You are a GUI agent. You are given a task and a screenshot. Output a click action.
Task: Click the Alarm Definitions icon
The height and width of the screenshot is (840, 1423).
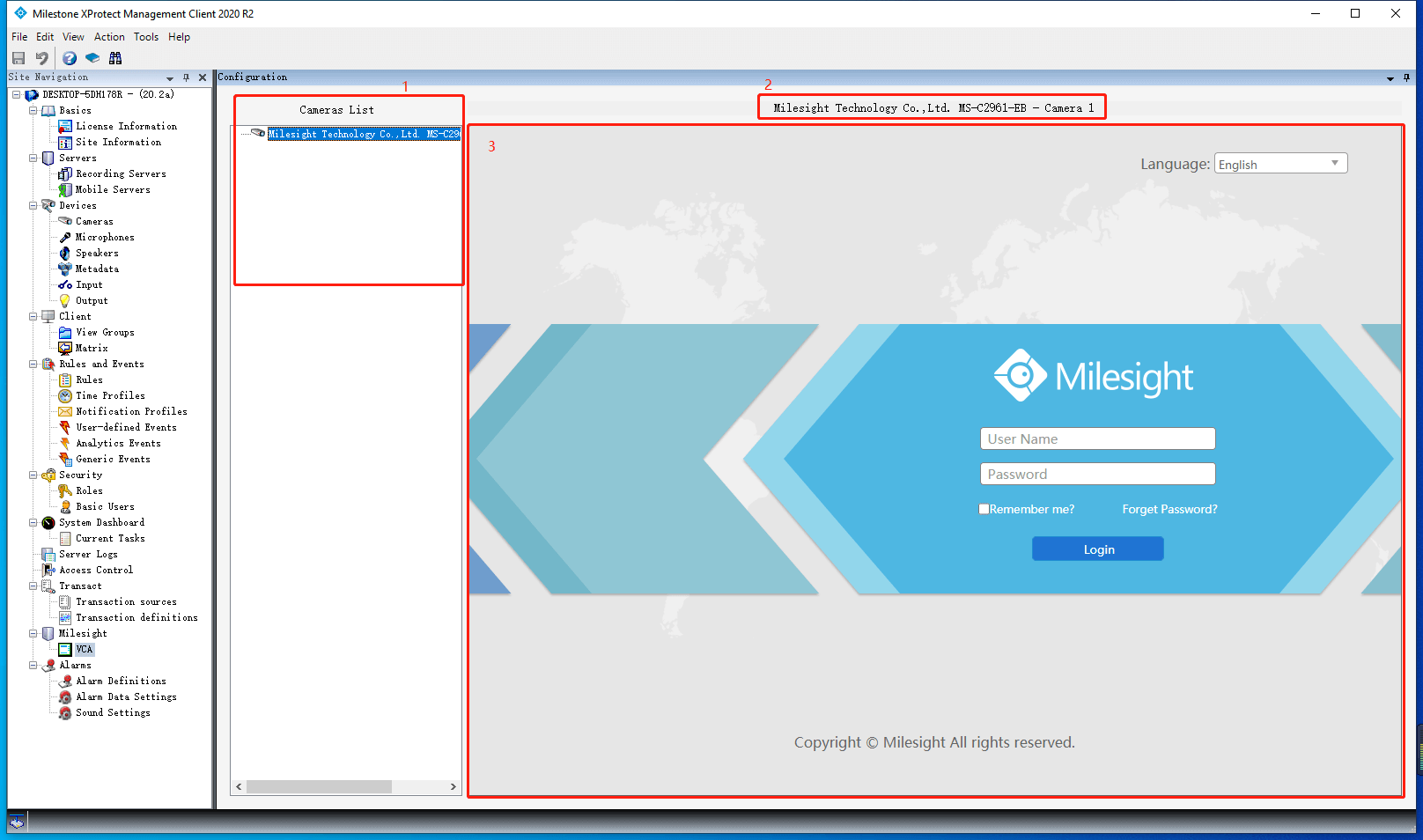click(x=65, y=682)
